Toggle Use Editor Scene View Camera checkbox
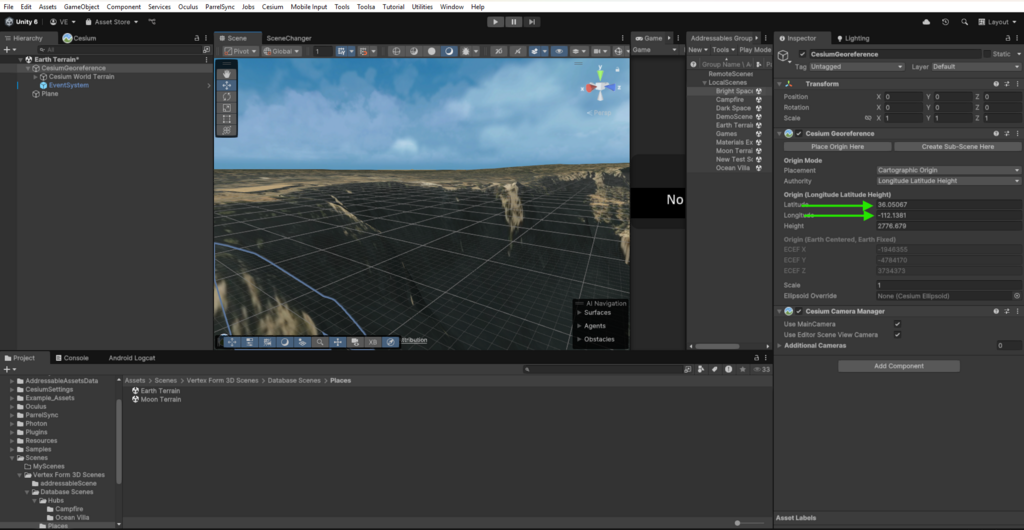Image resolution: width=1024 pixels, height=530 pixels. pos(897,334)
